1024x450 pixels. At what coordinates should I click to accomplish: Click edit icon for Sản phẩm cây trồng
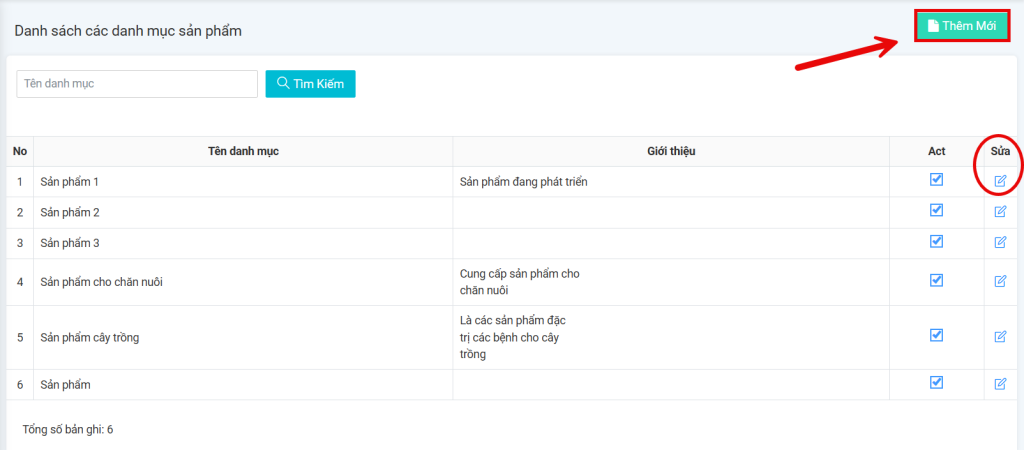point(1000,336)
